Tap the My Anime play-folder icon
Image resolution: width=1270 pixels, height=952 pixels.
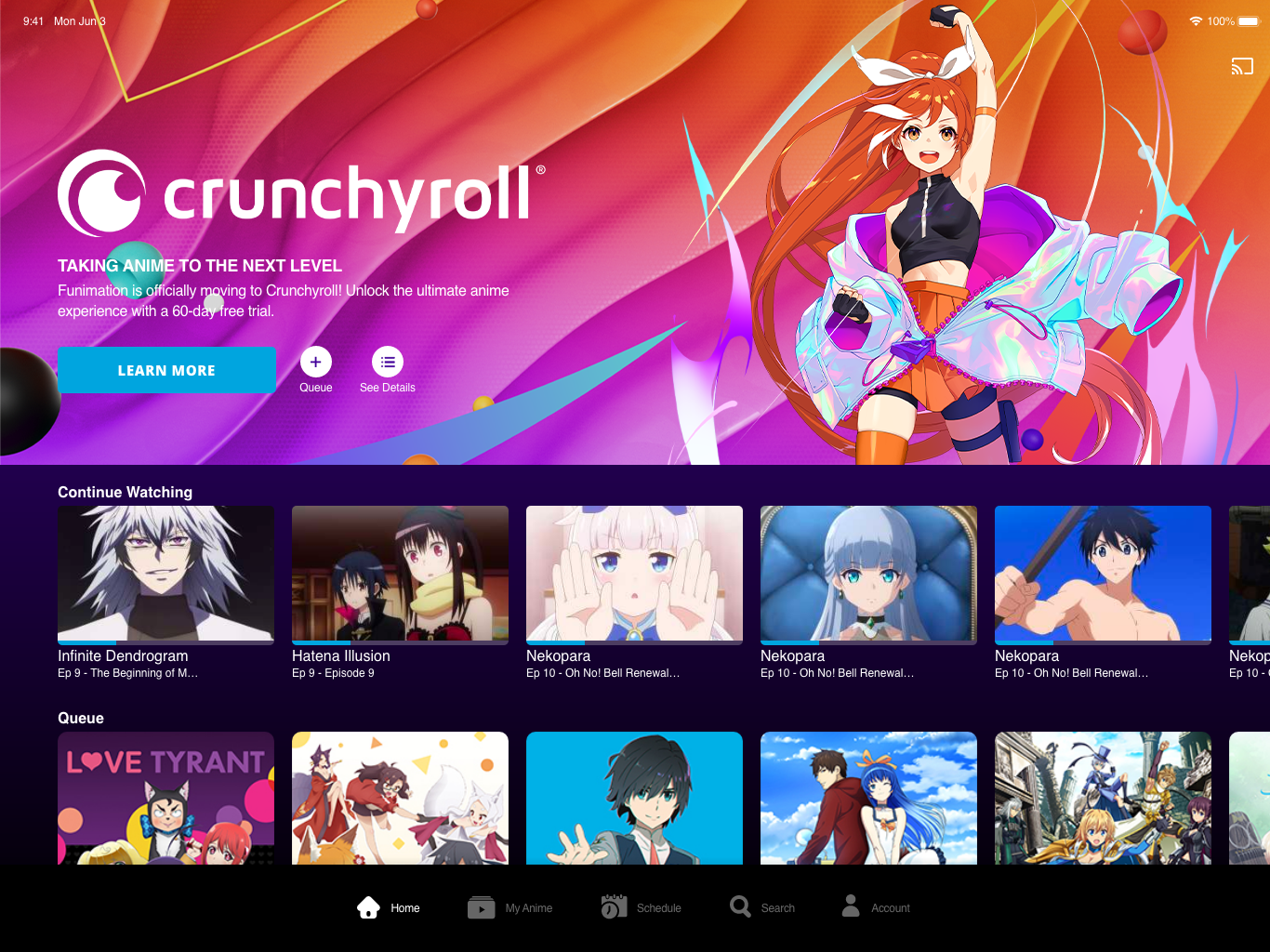(x=481, y=907)
